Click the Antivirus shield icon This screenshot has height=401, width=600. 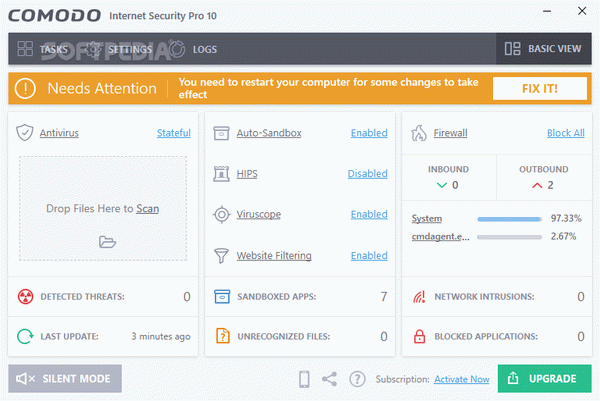coord(25,133)
